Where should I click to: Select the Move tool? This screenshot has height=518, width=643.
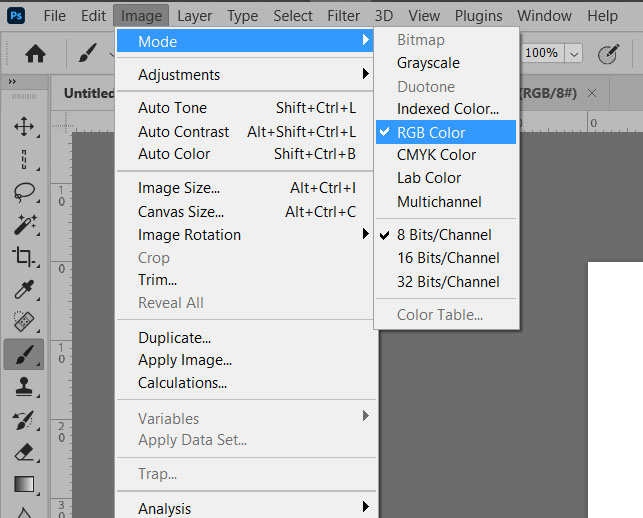pos(24,126)
